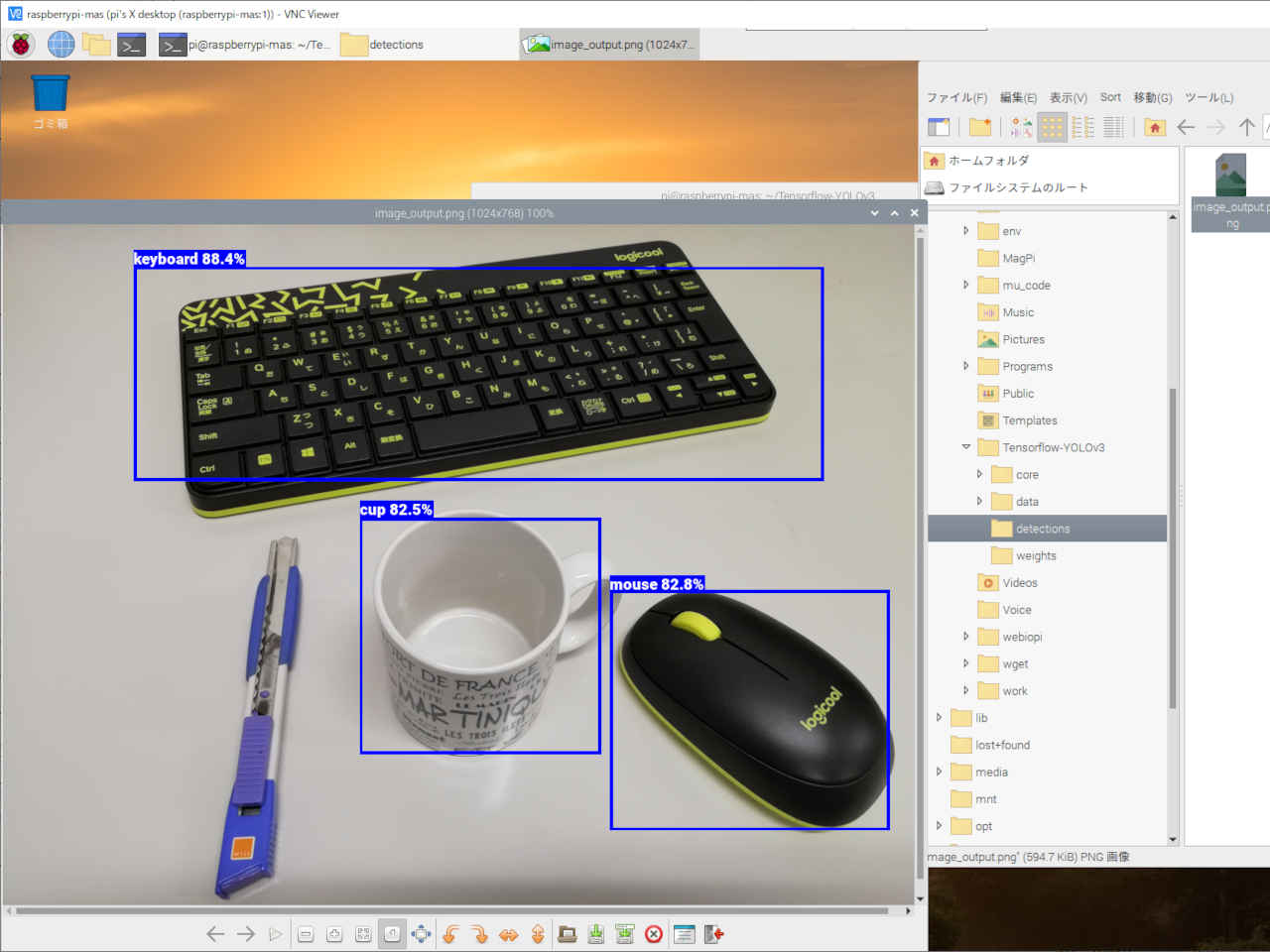1270x952 pixels.
Task: Go to previous image in viewer
Action: pos(215,934)
